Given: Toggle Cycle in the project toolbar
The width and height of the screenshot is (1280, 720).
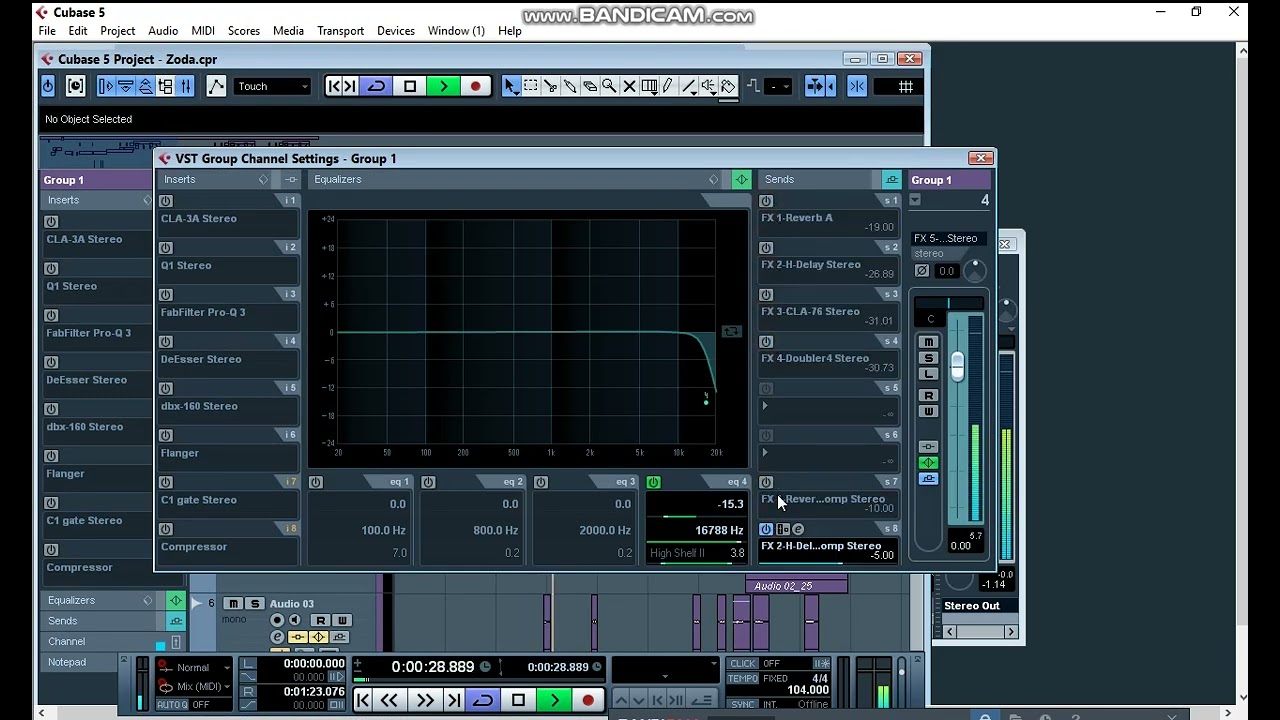Looking at the screenshot, I should click(377, 87).
